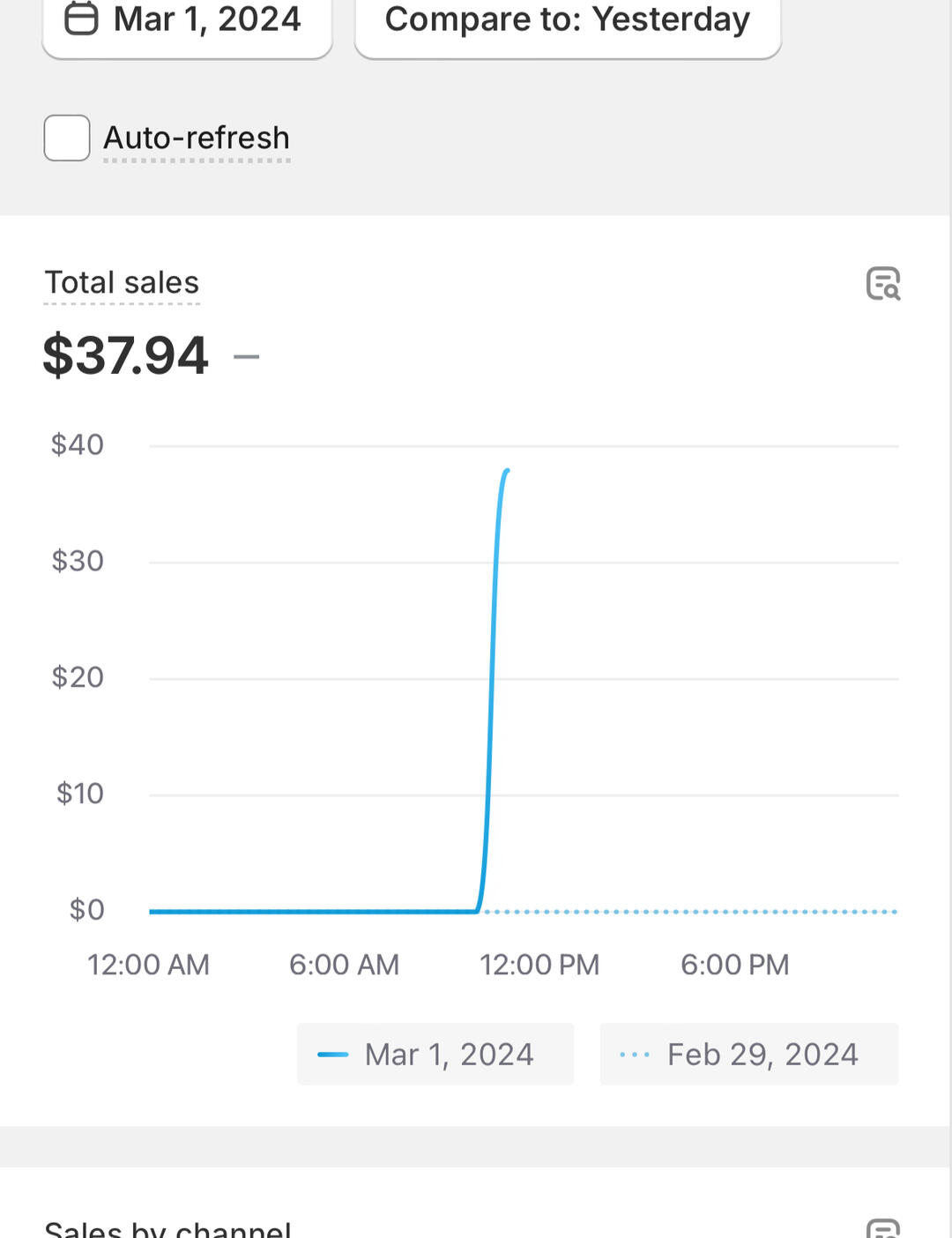Click the 6:00 AM axis label
The width and height of the screenshot is (952, 1238).
click(x=344, y=965)
